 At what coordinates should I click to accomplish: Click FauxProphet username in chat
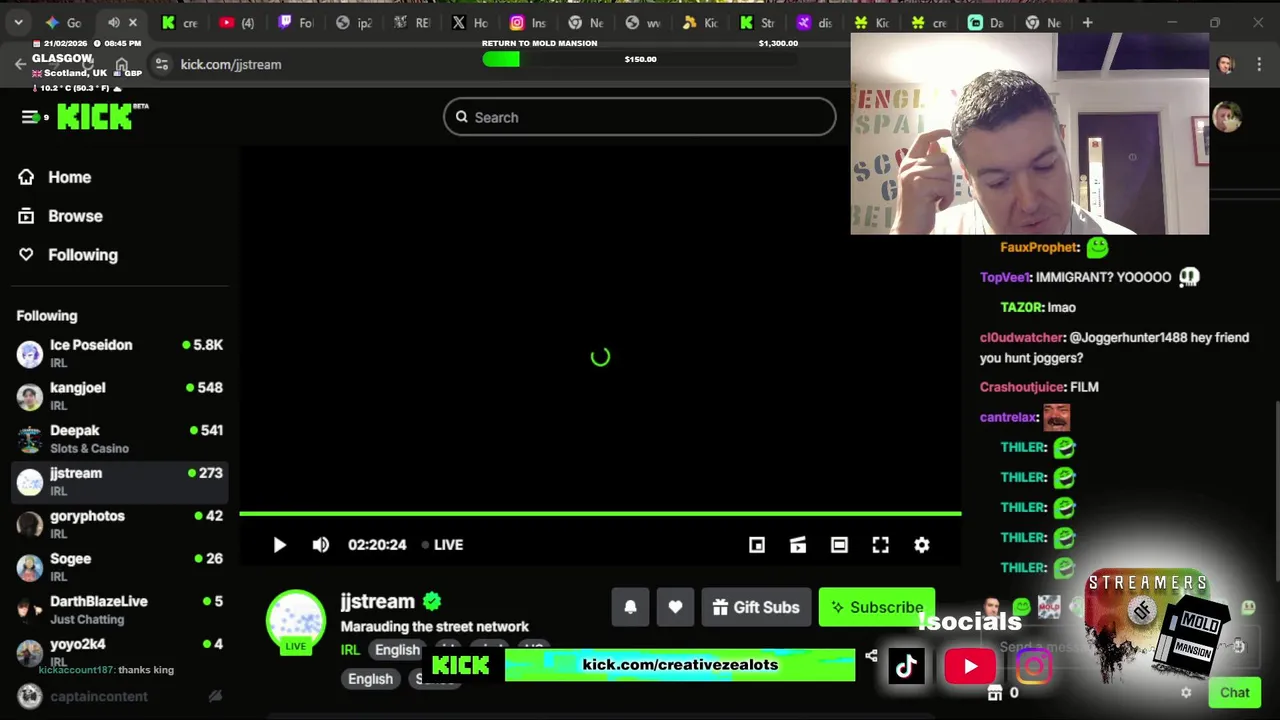(1040, 247)
